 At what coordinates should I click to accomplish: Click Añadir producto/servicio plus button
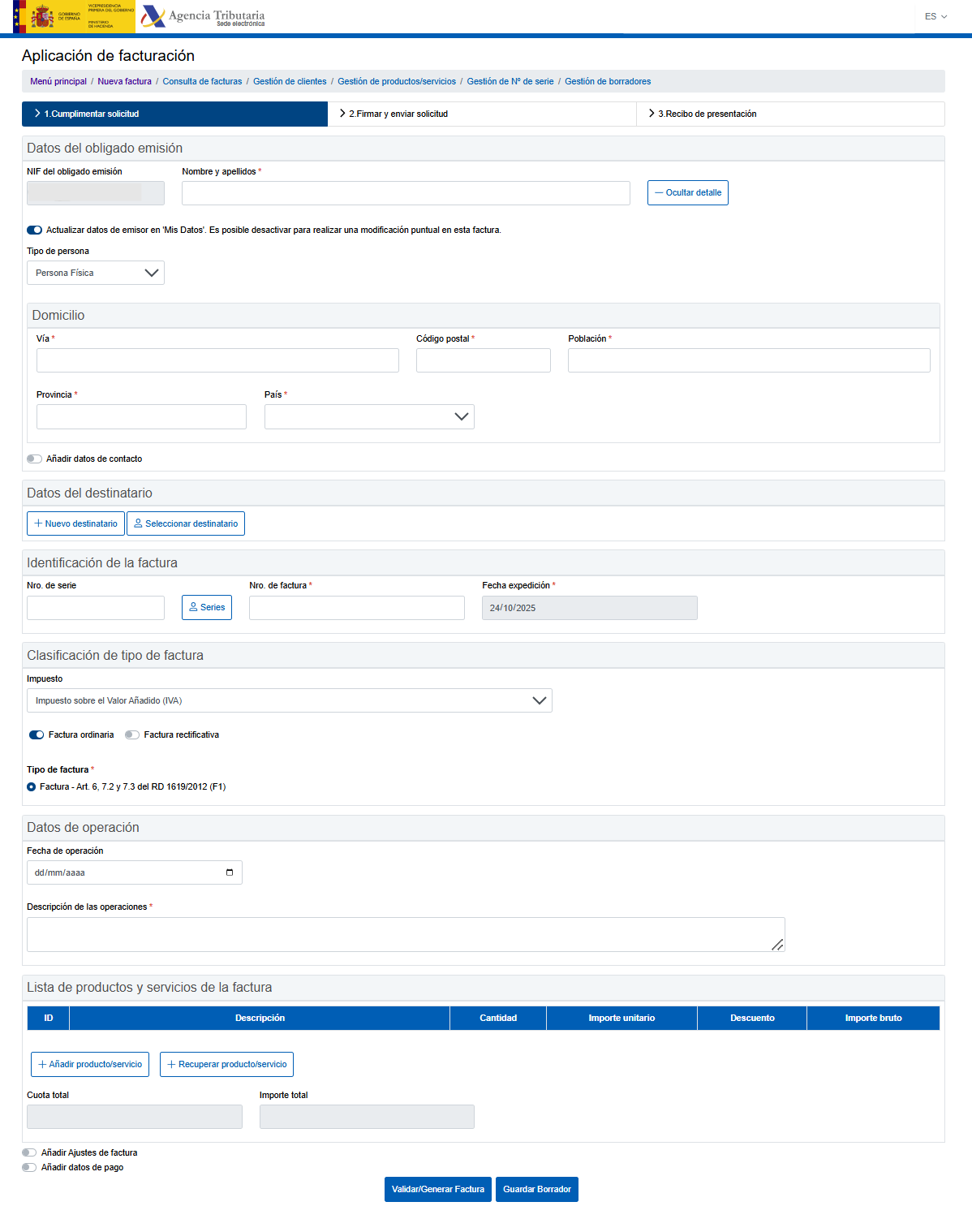tap(90, 1064)
